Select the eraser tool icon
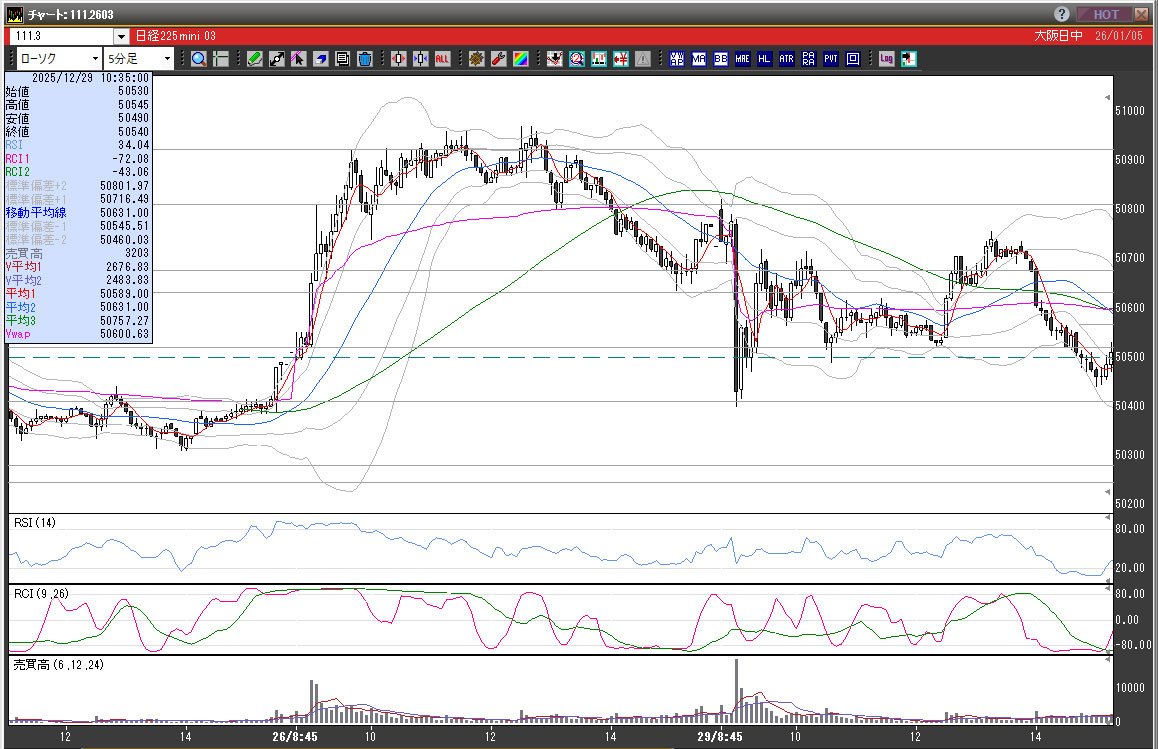The height and width of the screenshot is (749, 1158). coord(321,59)
